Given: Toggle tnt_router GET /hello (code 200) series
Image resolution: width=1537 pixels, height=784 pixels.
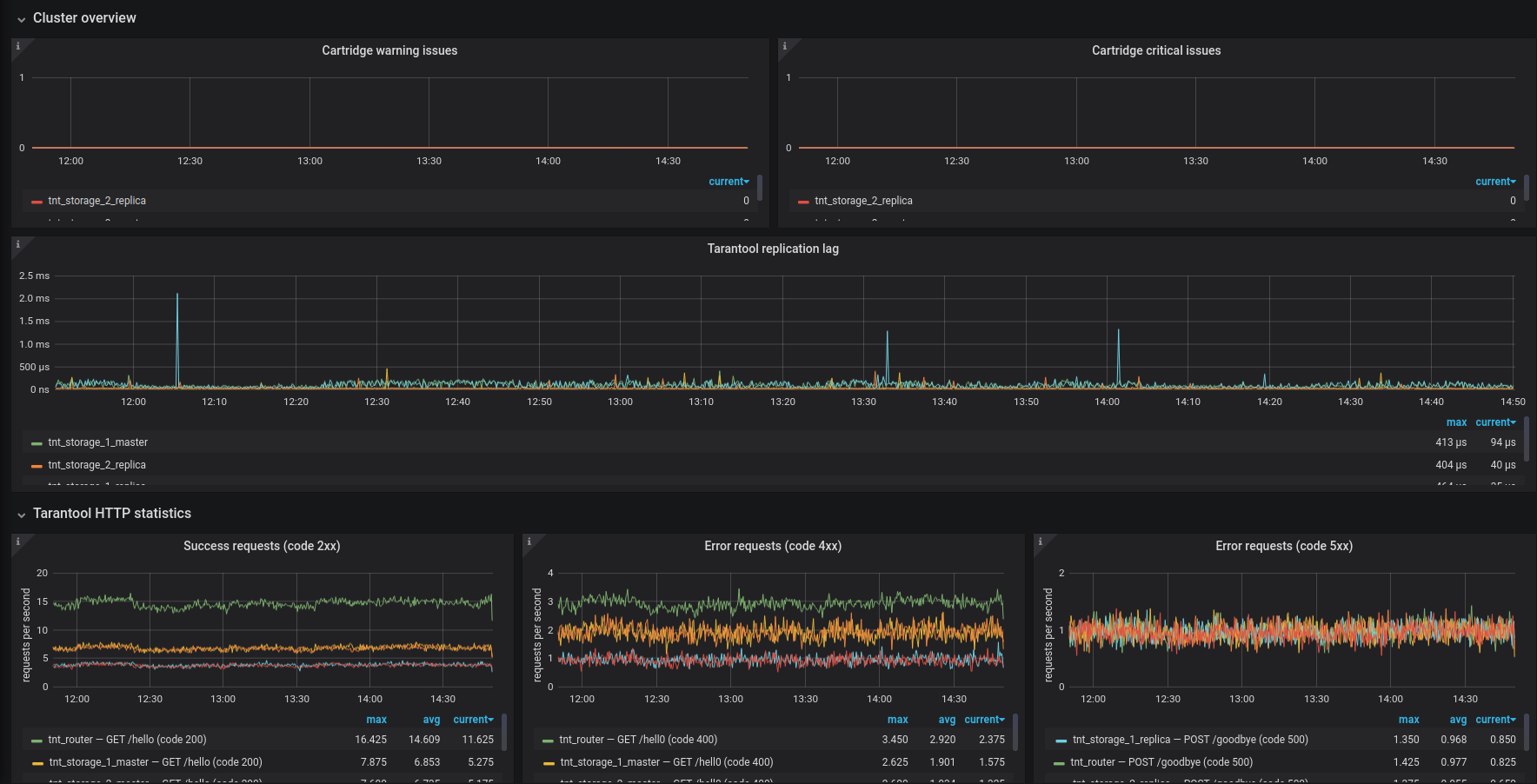Looking at the screenshot, I should (127, 740).
